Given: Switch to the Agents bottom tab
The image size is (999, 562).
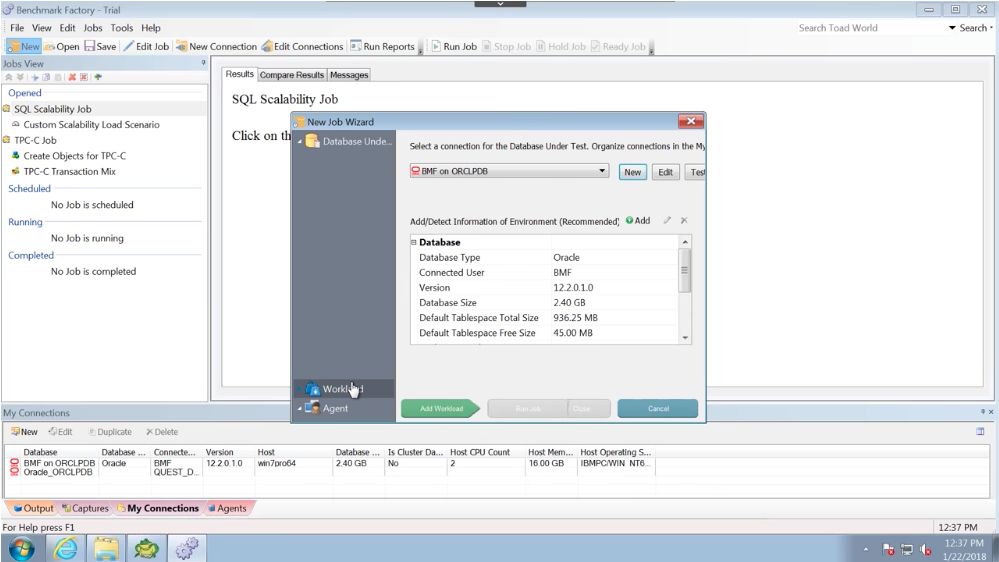Looking at the screenshot, I should tap(228, 508).
